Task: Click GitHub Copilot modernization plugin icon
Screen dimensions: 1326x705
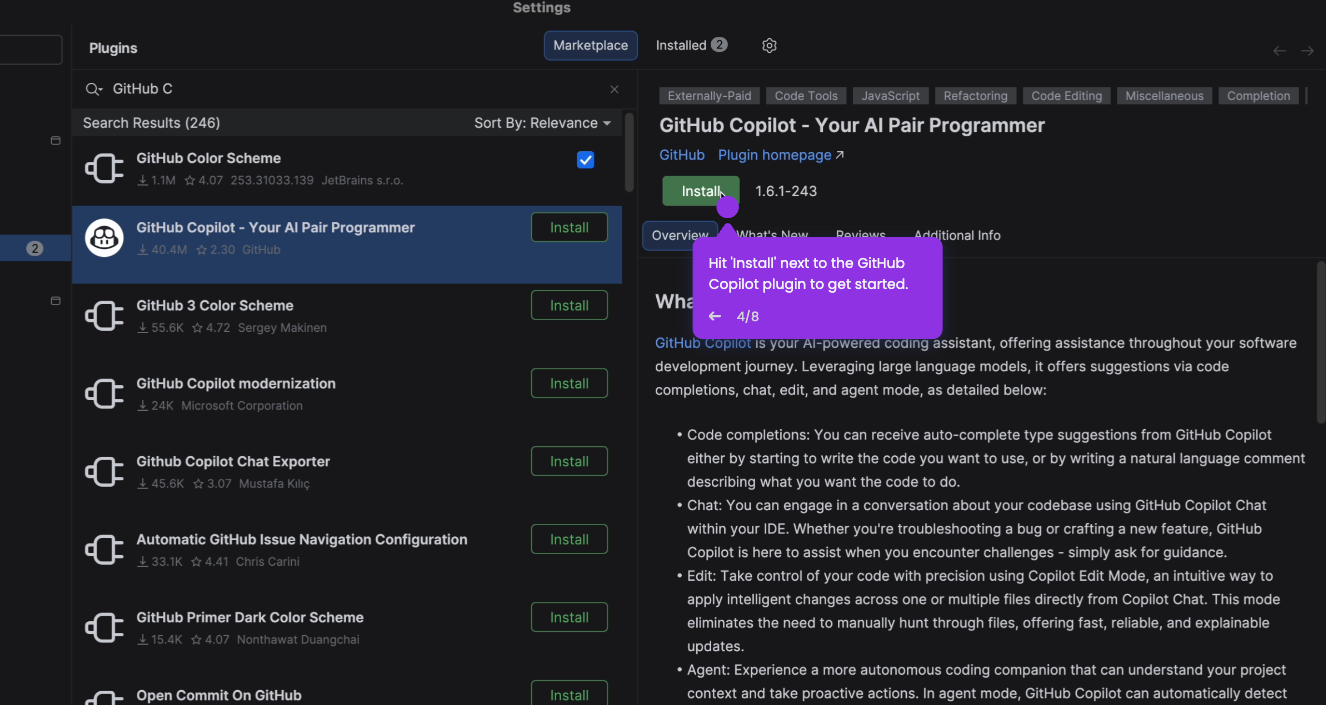Action: pos(104,394)
